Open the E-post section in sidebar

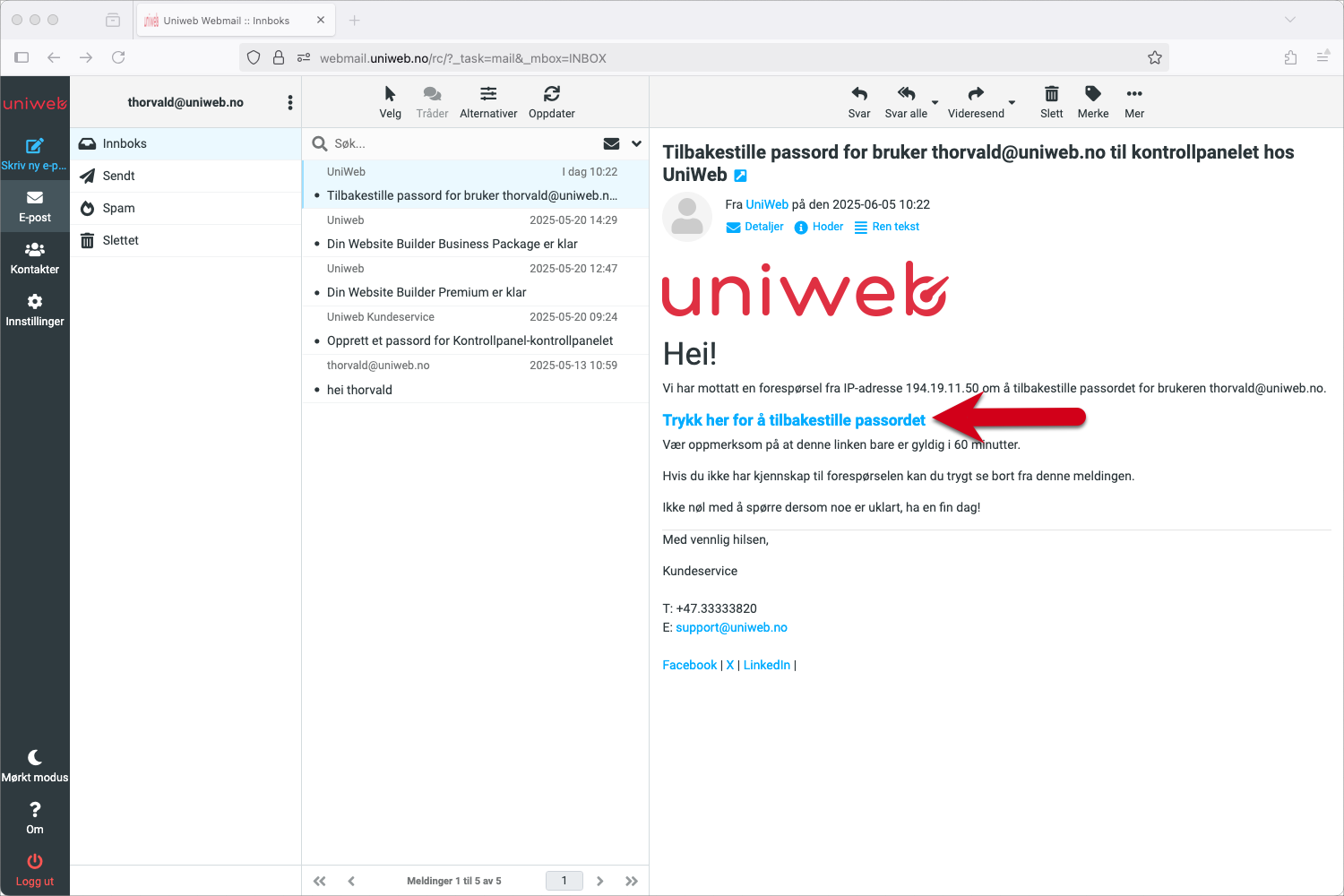point(34,206)
